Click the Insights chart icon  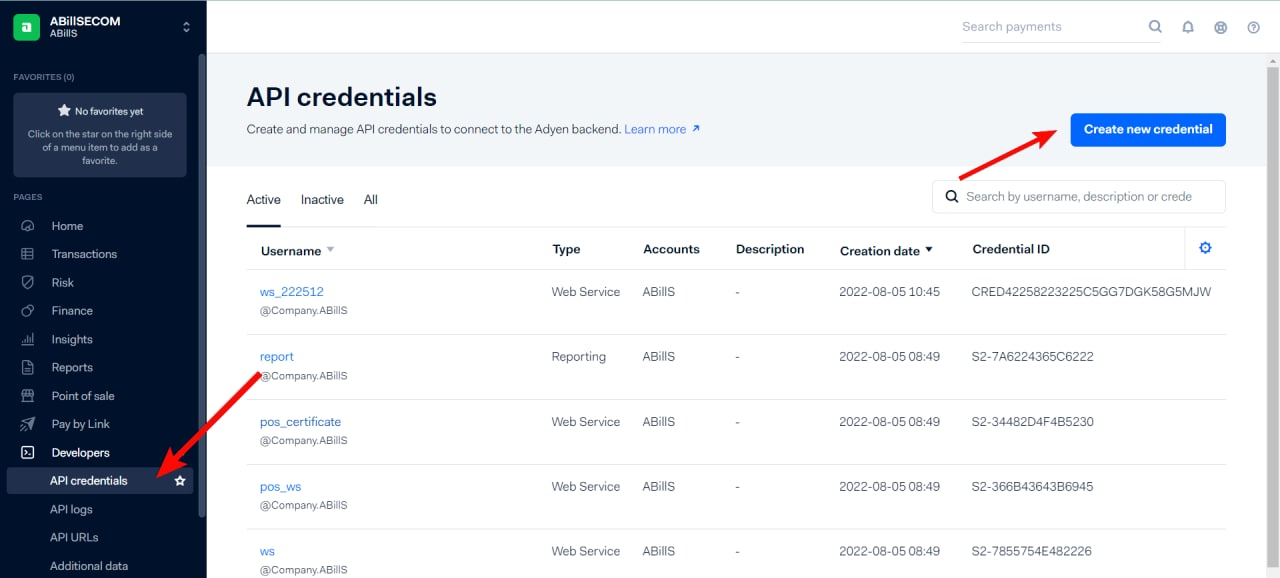point(28,339)
